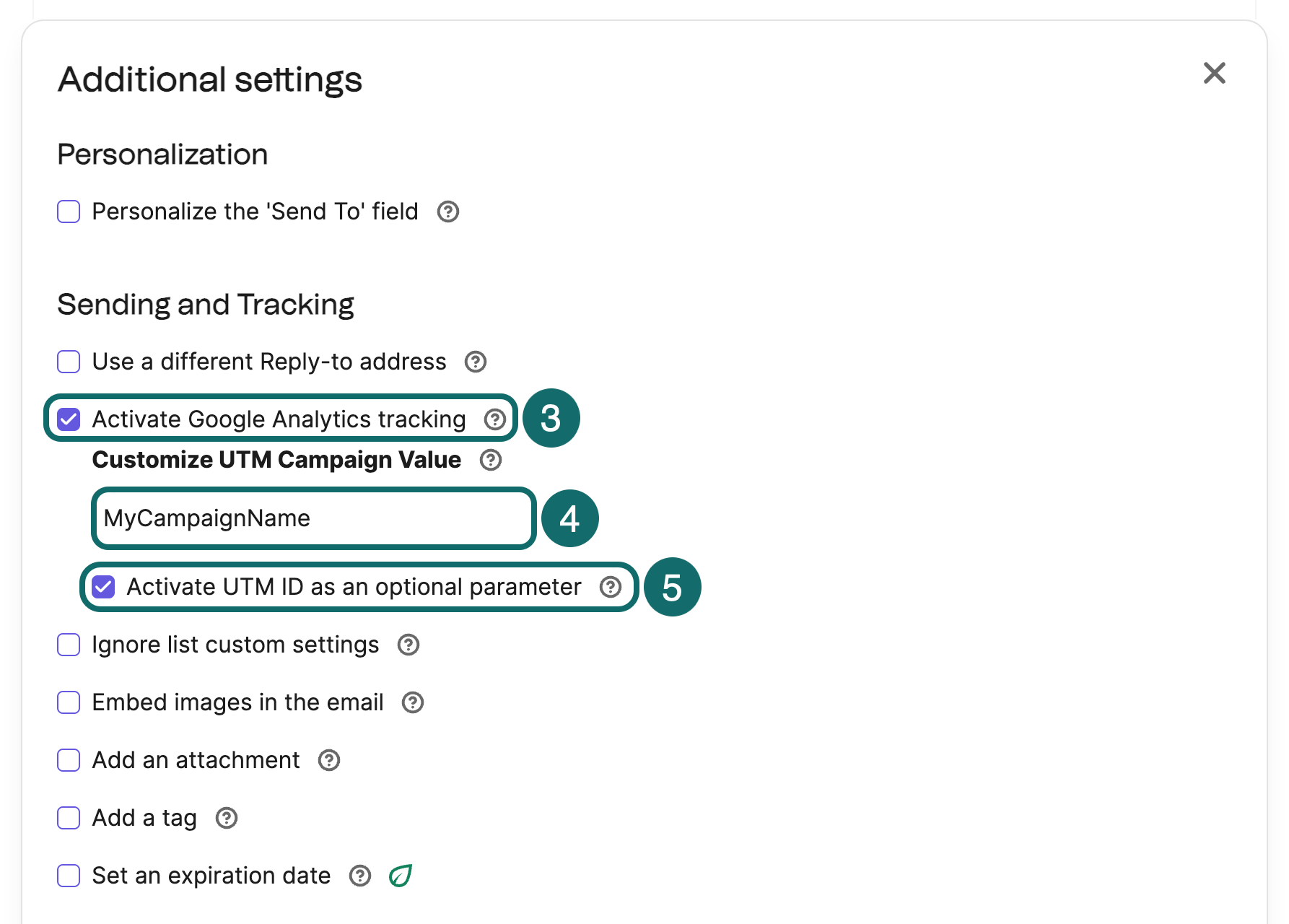
Task: Click help icon beside Add a tag
Action: click(x=226, y=818)
